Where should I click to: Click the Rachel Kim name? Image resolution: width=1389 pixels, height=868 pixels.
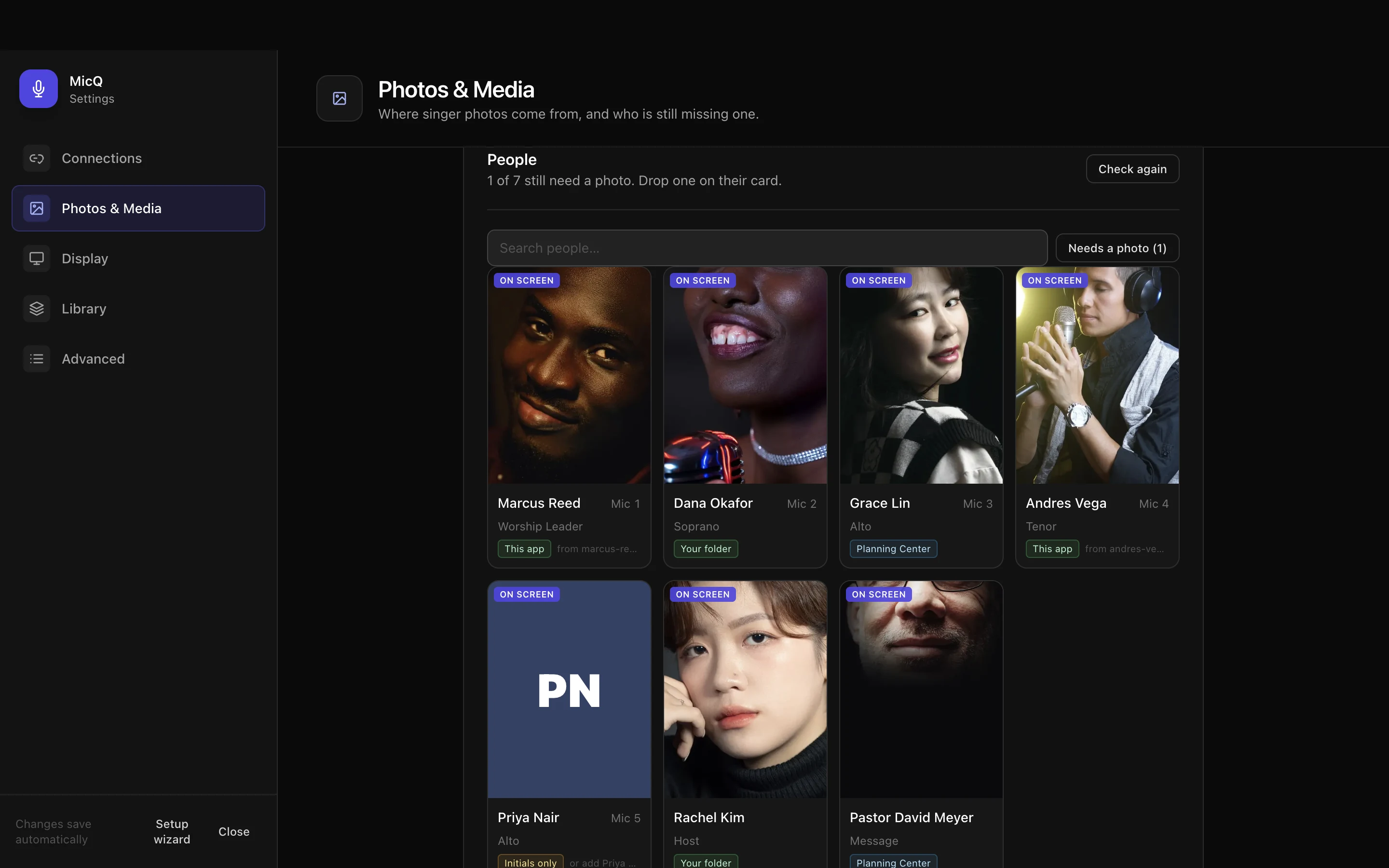click(x=709, y=817)
